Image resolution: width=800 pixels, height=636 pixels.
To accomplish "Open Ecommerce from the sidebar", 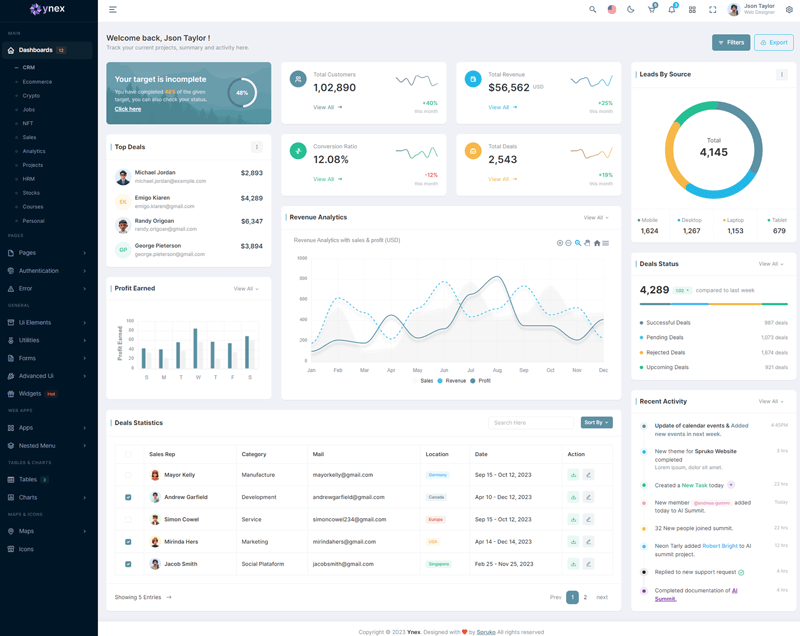I will (x=37, y=82).
